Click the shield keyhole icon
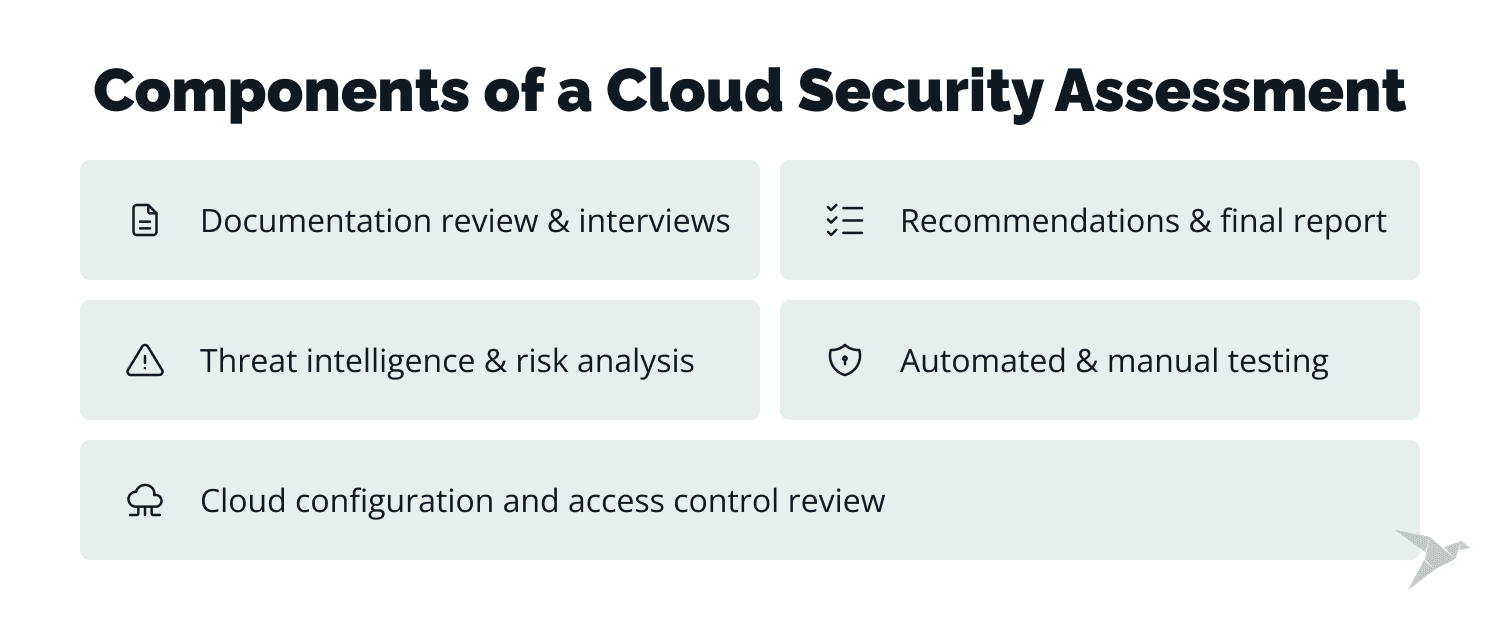This screenshot has height=620, width=1500. [845, 360]
